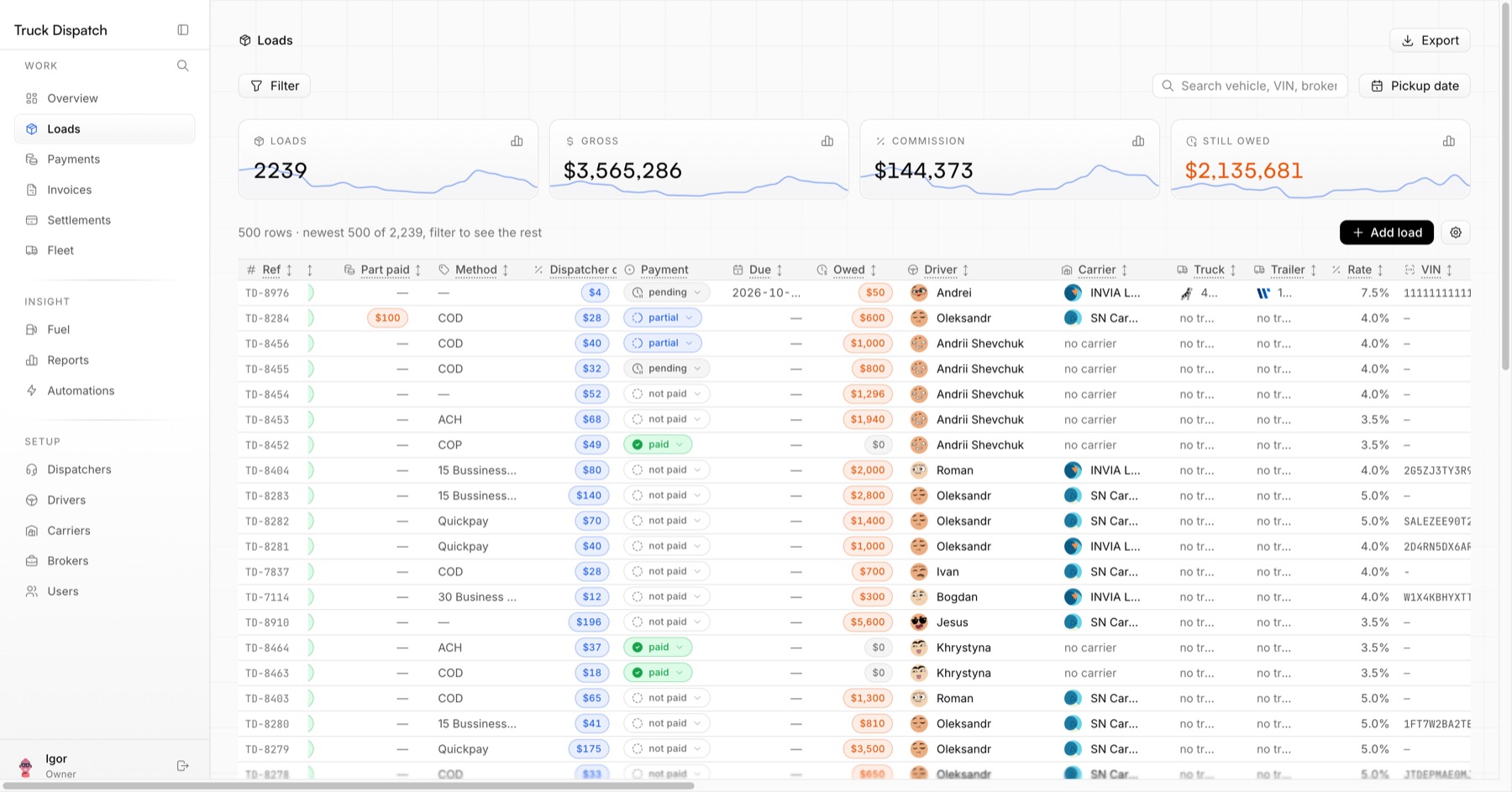The height and width of the screenshot is (792, 1512).
Task: Sort by Due column arrows
Action: click(780, 270)
